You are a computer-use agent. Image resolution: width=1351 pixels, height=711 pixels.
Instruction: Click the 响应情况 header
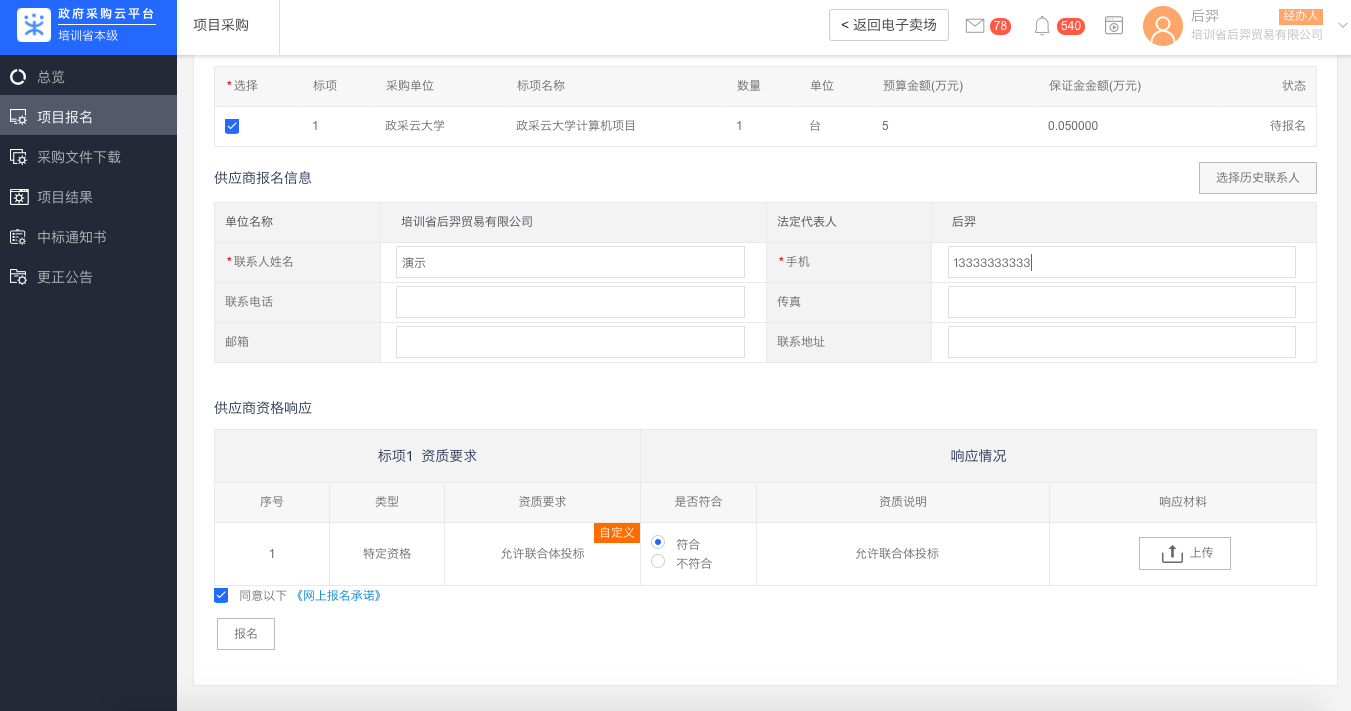978,456
